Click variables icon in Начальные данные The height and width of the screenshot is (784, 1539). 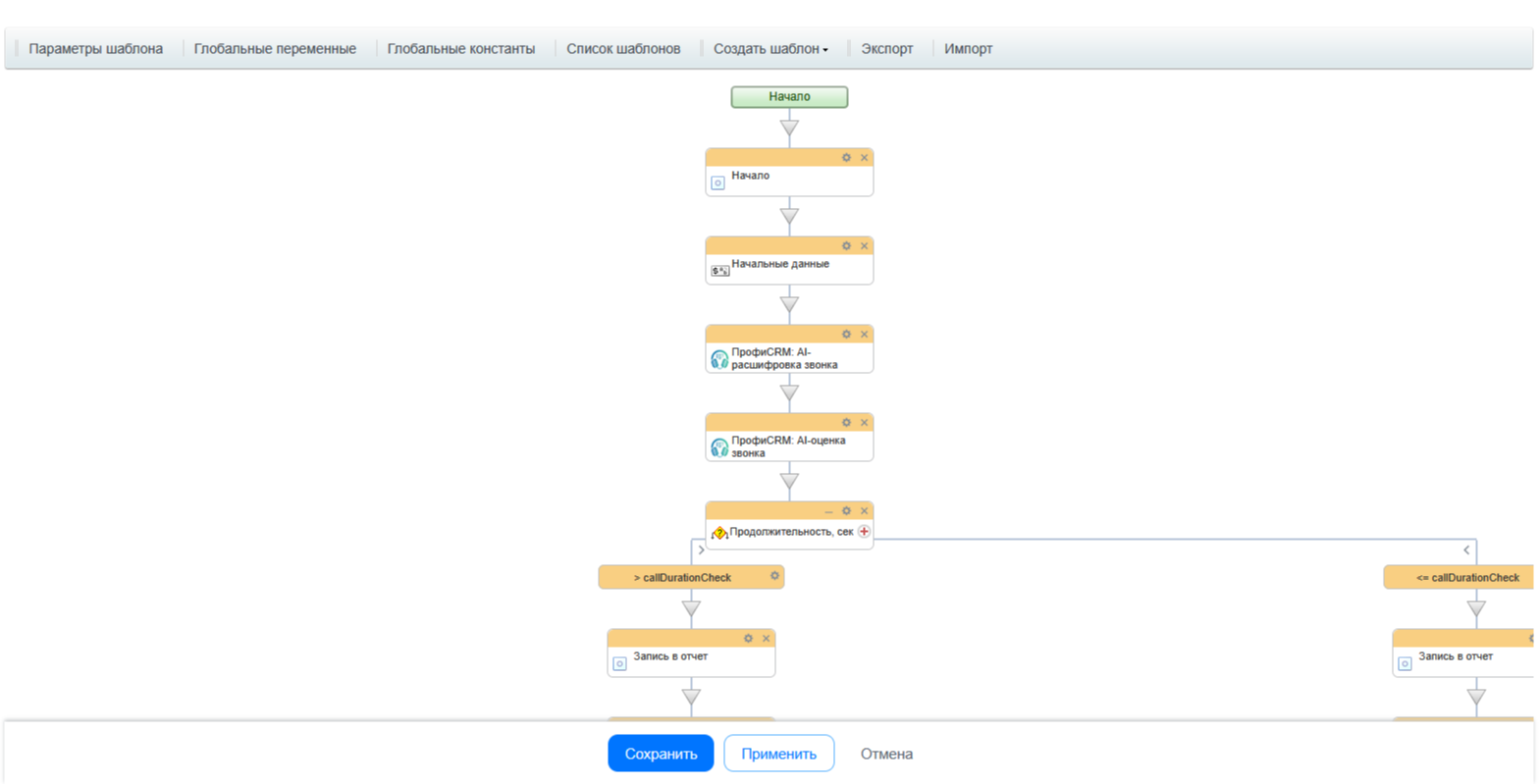[x=719, y=270]
